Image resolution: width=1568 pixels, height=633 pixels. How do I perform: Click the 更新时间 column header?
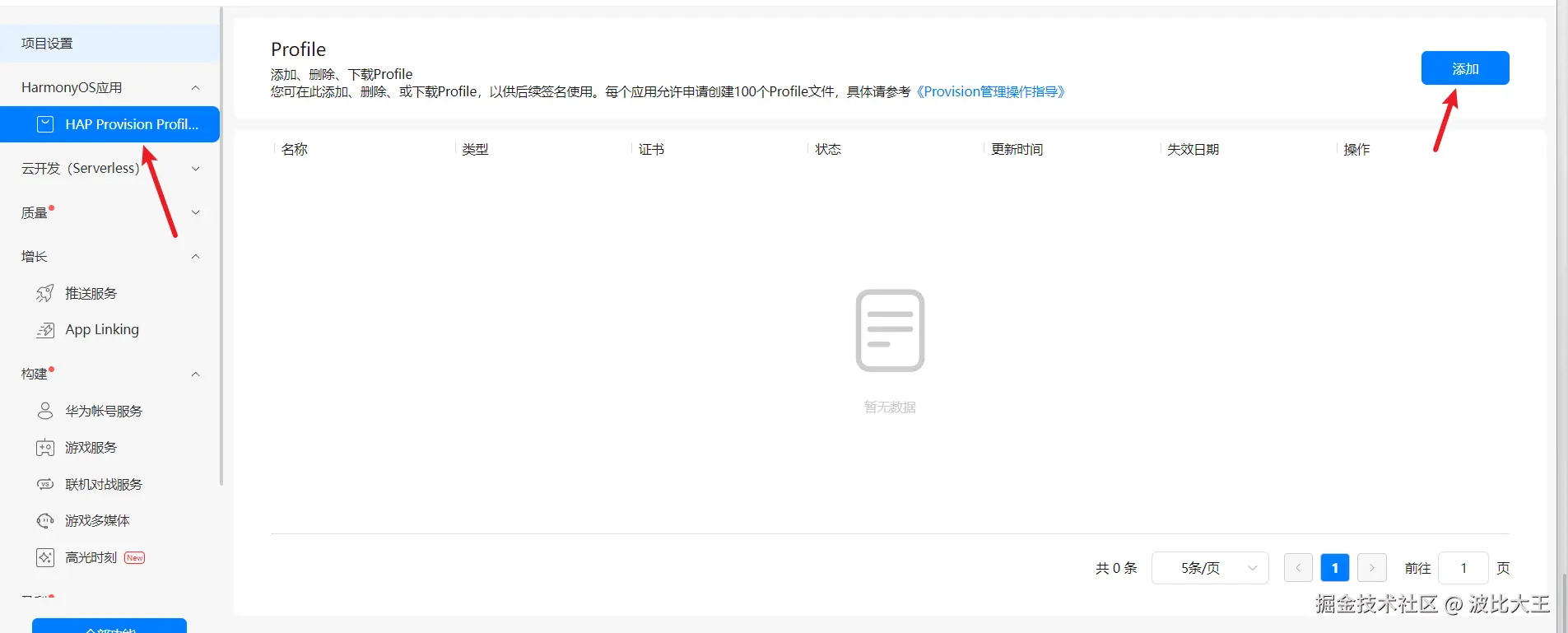point(1017,149)
